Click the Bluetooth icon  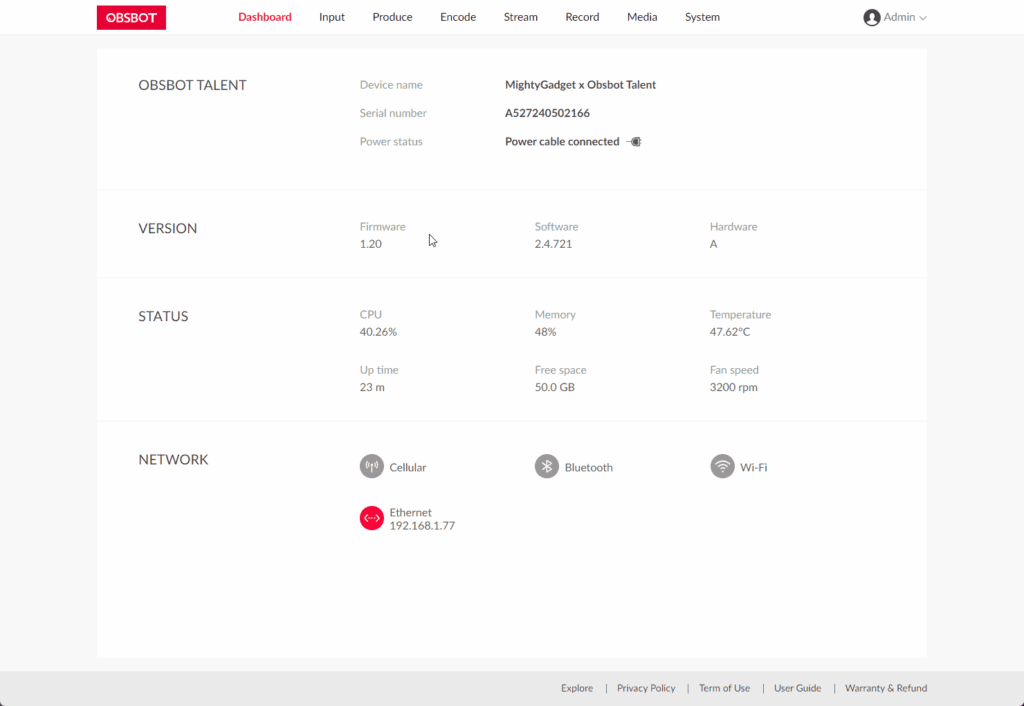[547, 467]
